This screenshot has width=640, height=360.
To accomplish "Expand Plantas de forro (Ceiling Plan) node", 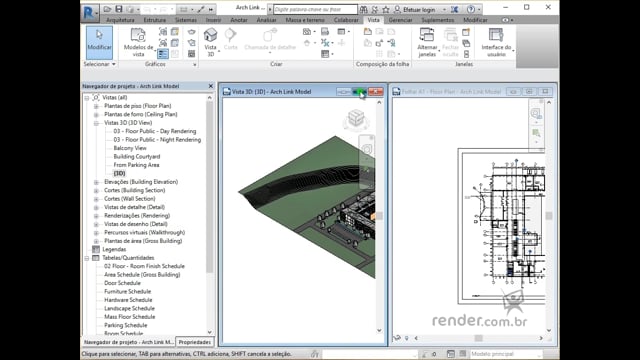I will 96,115.
